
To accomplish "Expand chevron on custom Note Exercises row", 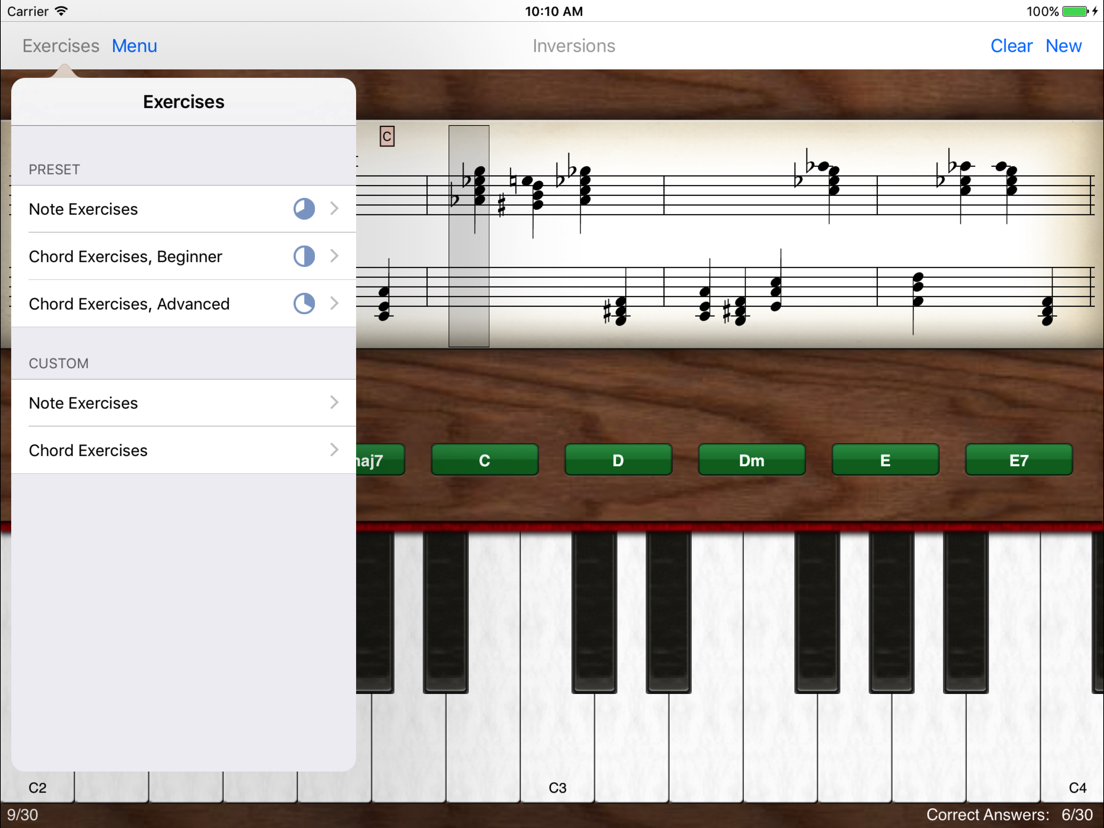I will coord(334,402).
